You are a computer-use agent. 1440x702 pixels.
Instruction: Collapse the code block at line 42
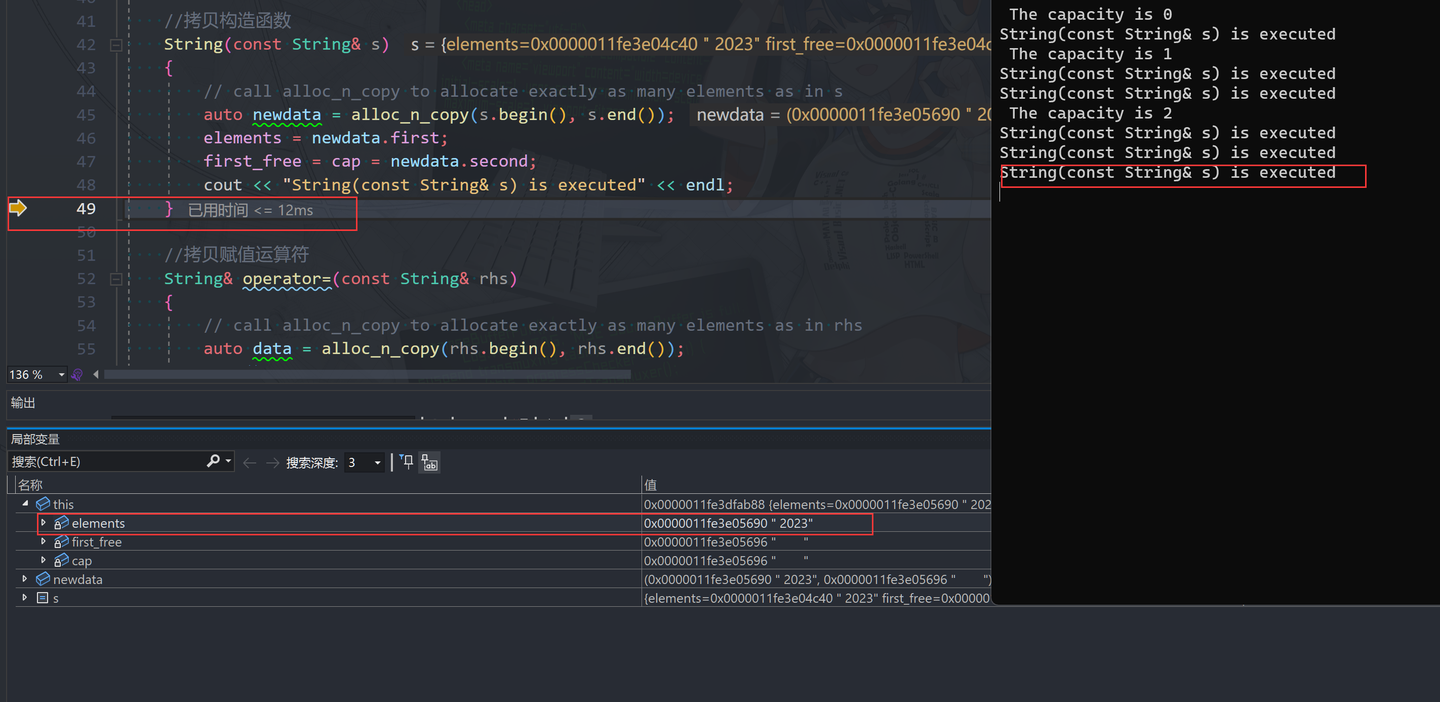coord(115,44)
